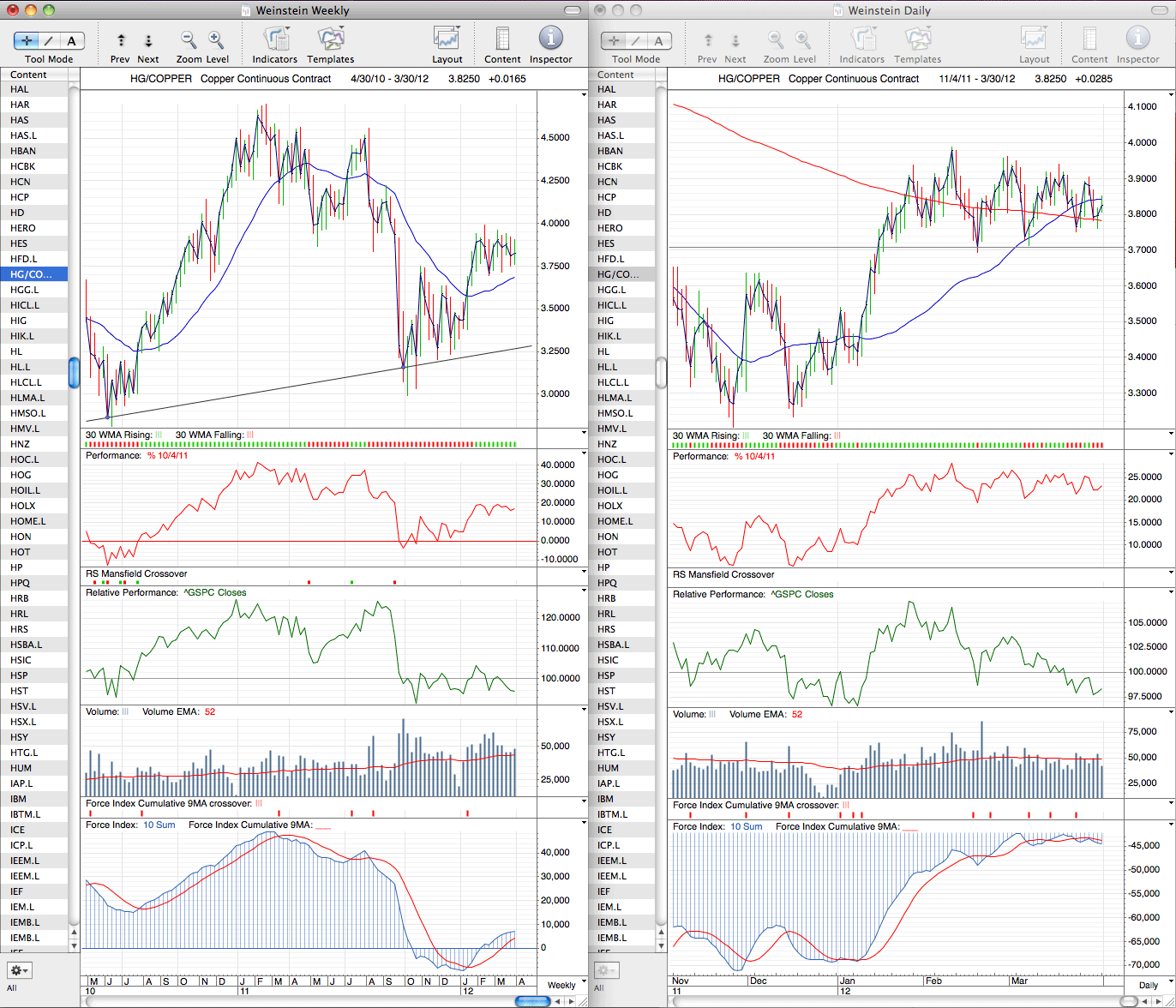Select IBM in the weekly symbol list
This screenshot has height=1008, width=1176.
pyautogui.click(x=34, y=799)
